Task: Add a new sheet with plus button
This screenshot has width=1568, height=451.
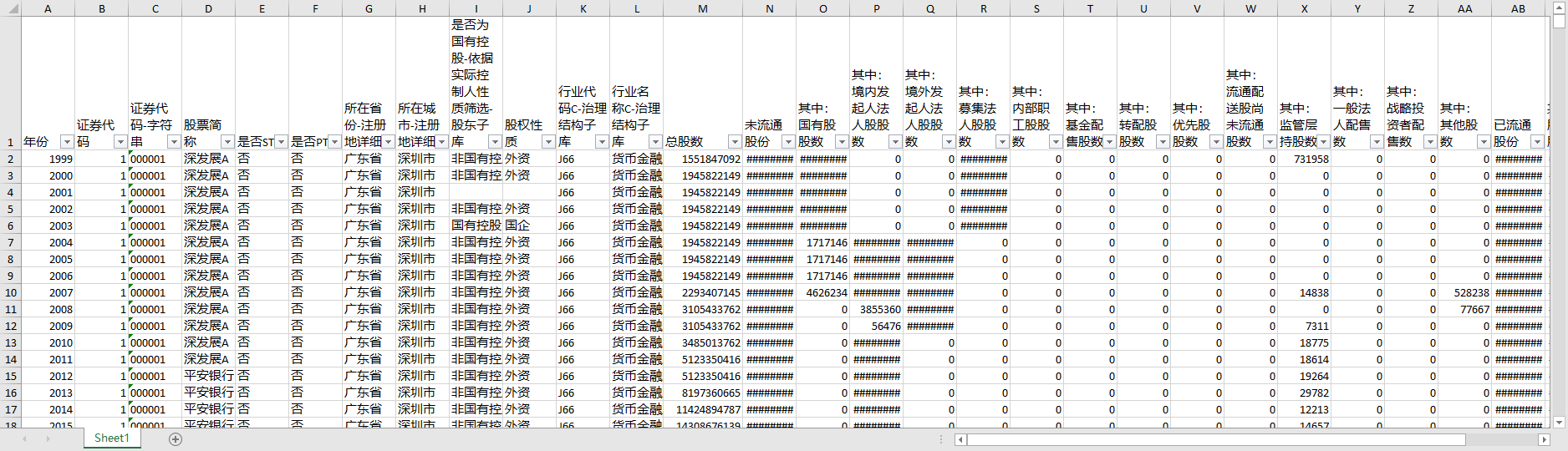Action: pyautogui.click(x=176, y=439)
